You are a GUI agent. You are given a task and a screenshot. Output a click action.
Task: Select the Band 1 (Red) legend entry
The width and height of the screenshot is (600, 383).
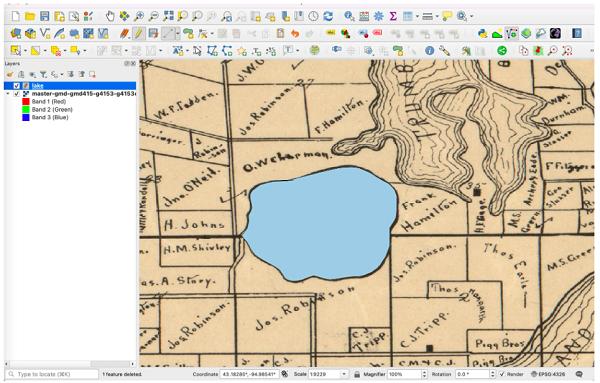[x=49, y=101]
